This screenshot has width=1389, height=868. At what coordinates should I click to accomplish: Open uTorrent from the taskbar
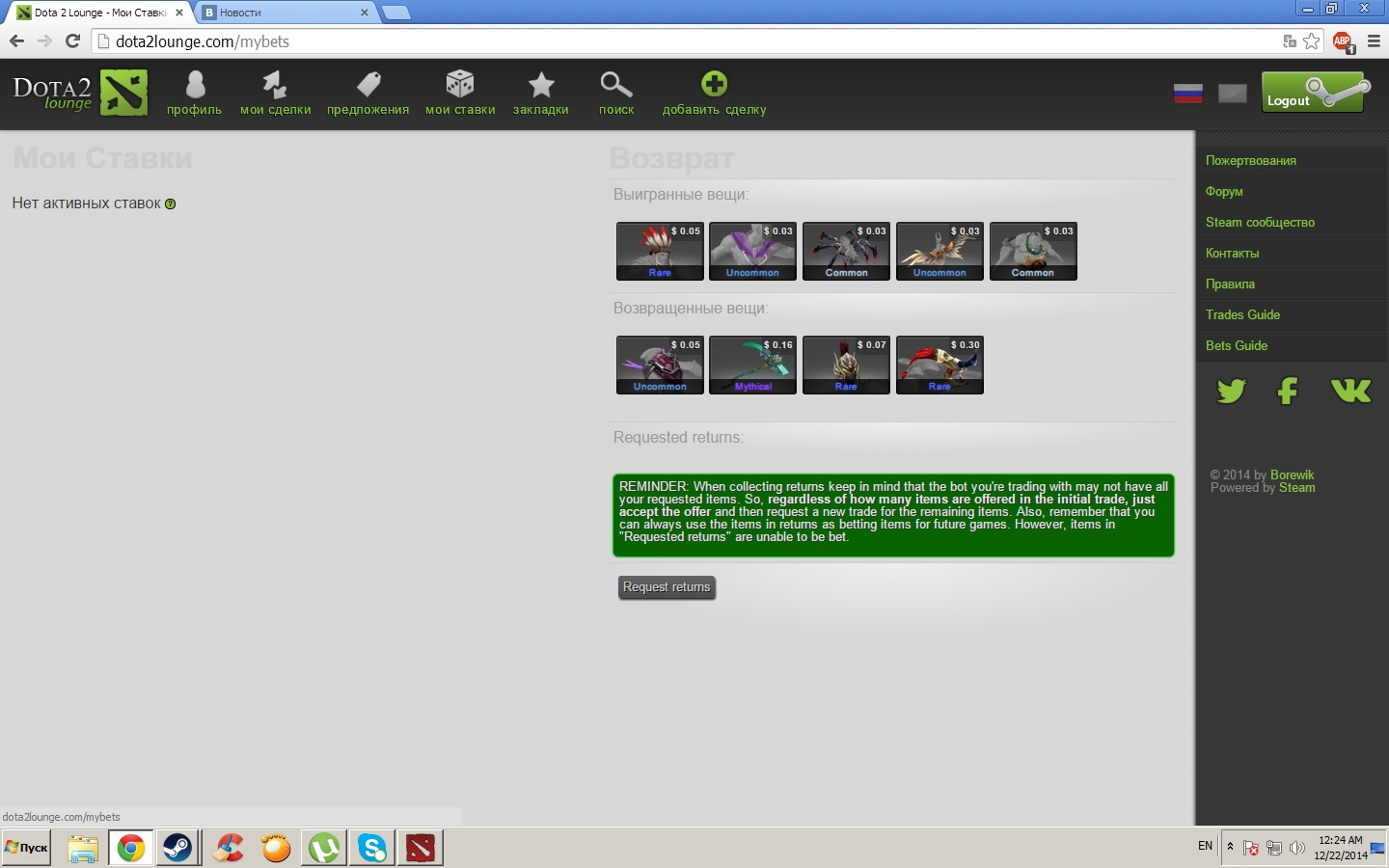tap(324, 849)
